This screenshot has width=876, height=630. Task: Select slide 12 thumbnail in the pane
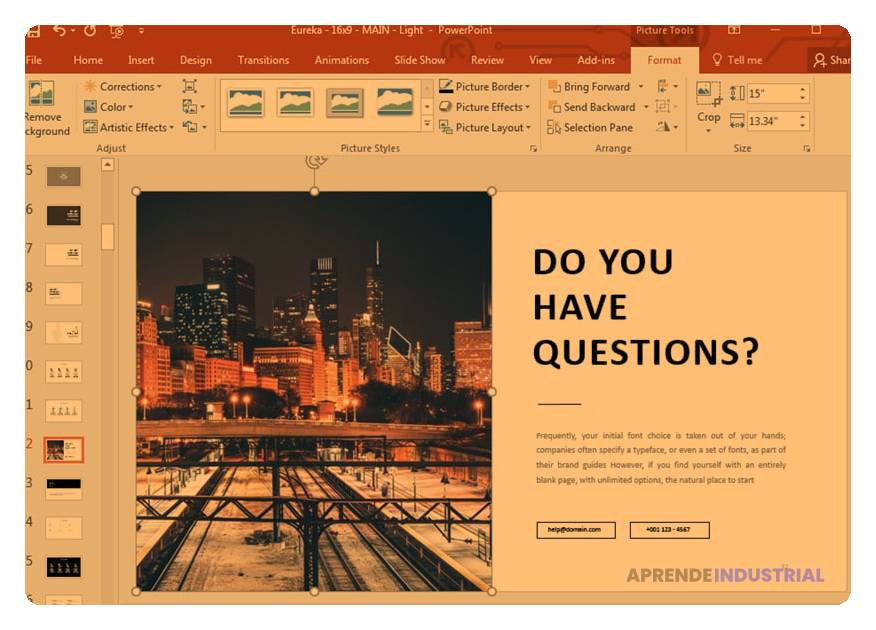click(64, 450)
